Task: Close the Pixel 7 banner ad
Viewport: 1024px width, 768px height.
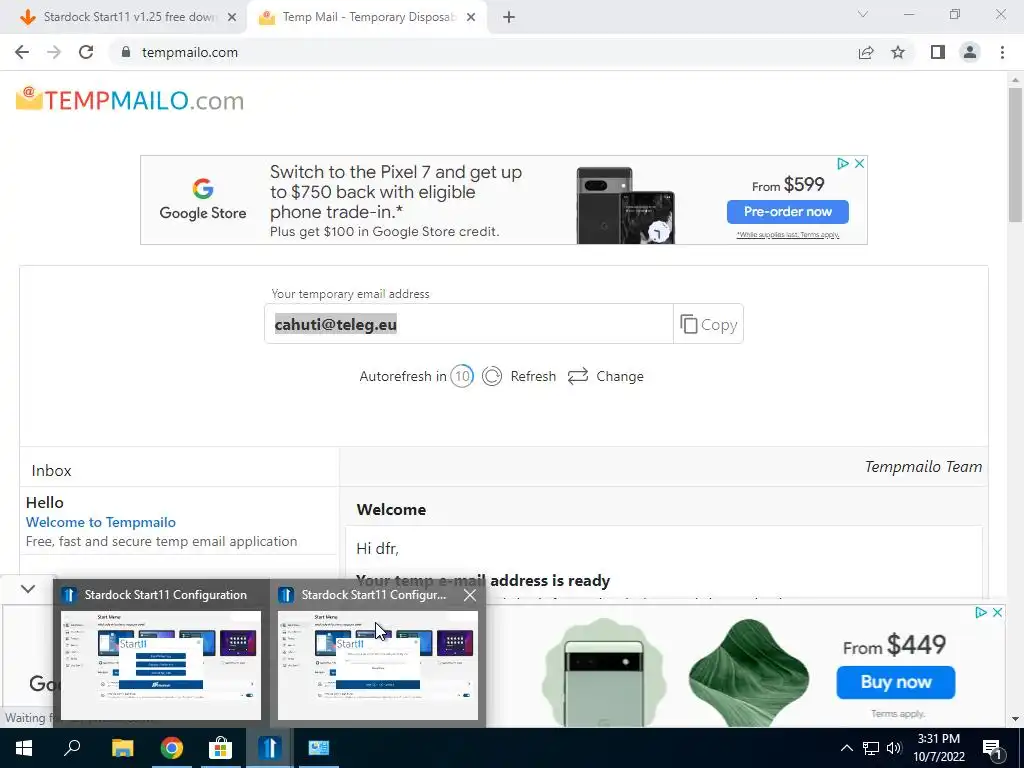Action: (x=859, y=163)
